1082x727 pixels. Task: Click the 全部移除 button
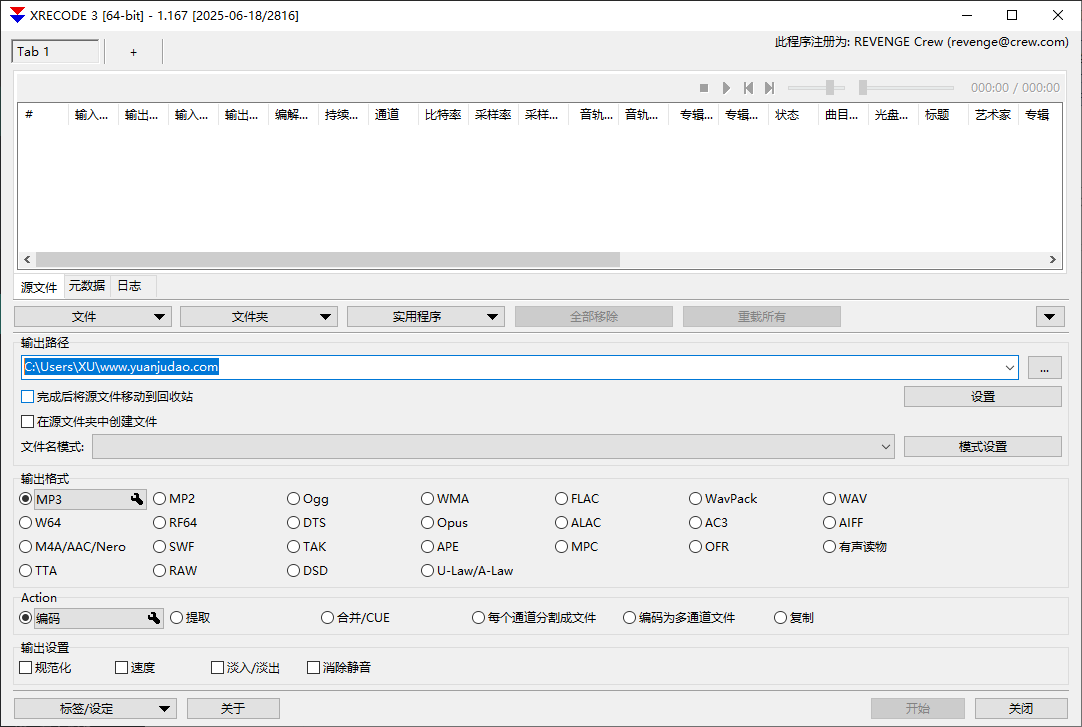tap(593, 317)
